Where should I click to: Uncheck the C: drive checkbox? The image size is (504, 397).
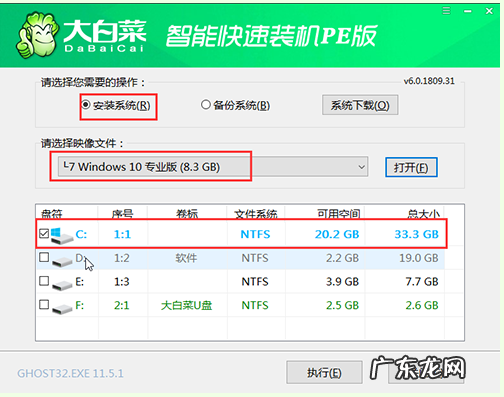[44, 233]
